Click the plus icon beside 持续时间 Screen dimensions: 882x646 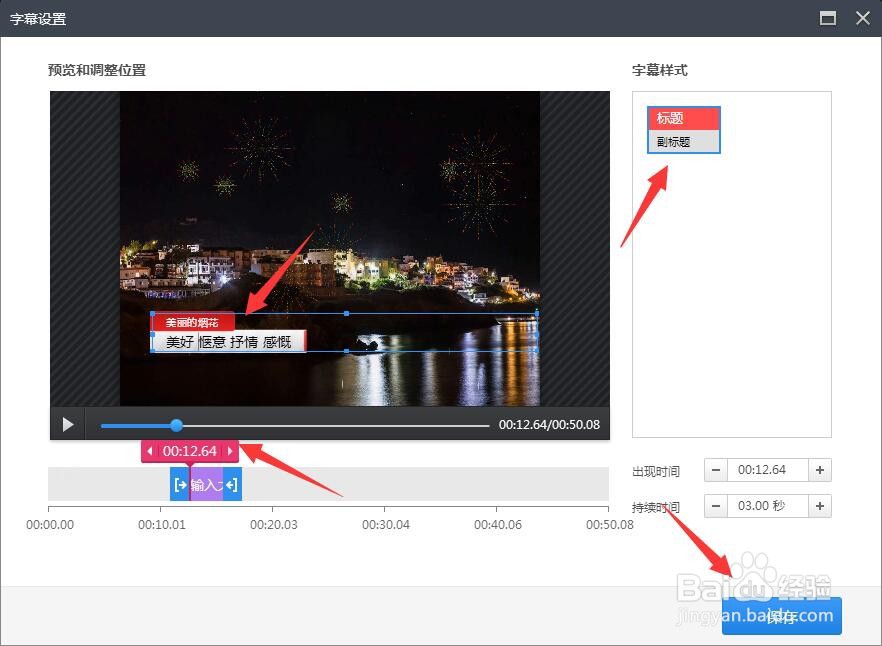pyautogui.click(x=819, y=505)
